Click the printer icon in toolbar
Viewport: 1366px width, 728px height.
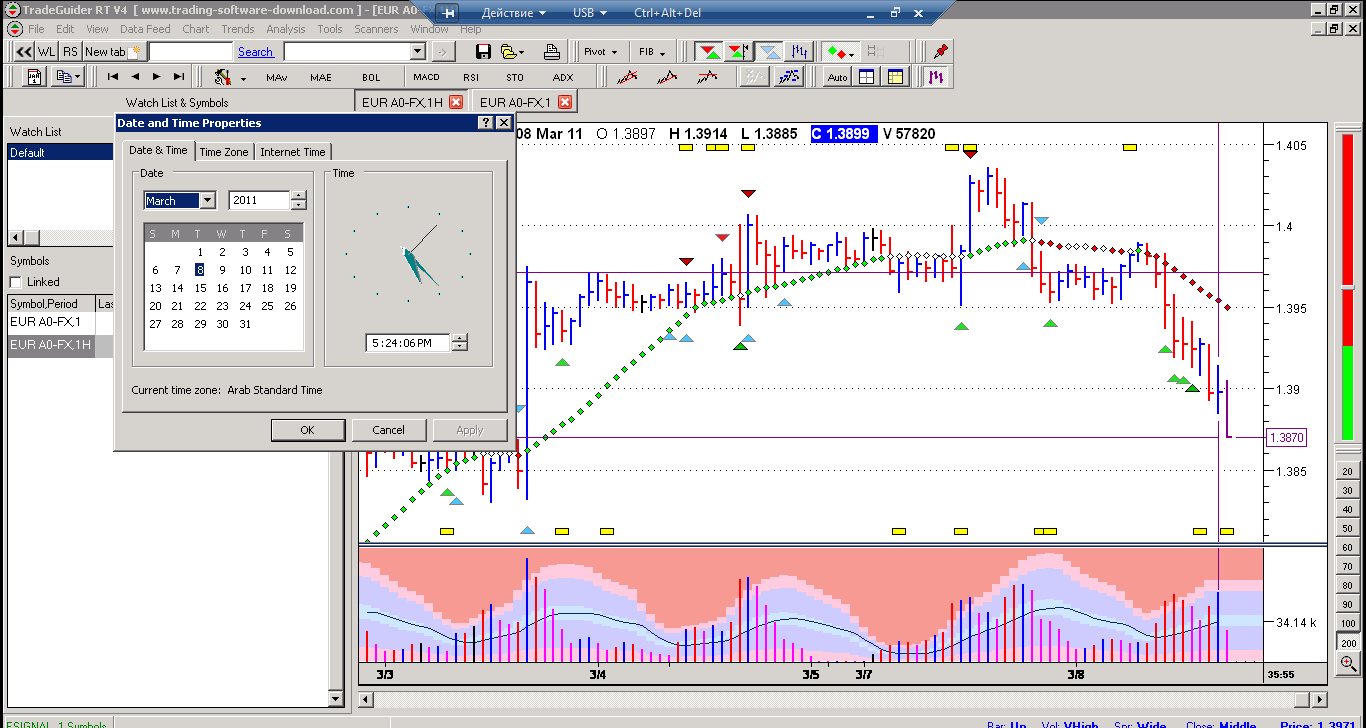click(x=551, y=52)
